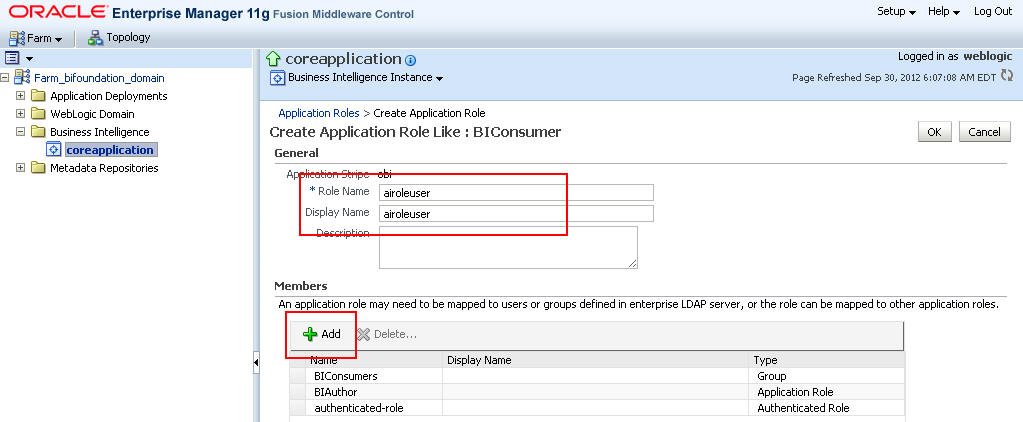Viewport: 1023px width, 422px height.
Task: Click the green plus Add icon
Action: coord(310,335)
